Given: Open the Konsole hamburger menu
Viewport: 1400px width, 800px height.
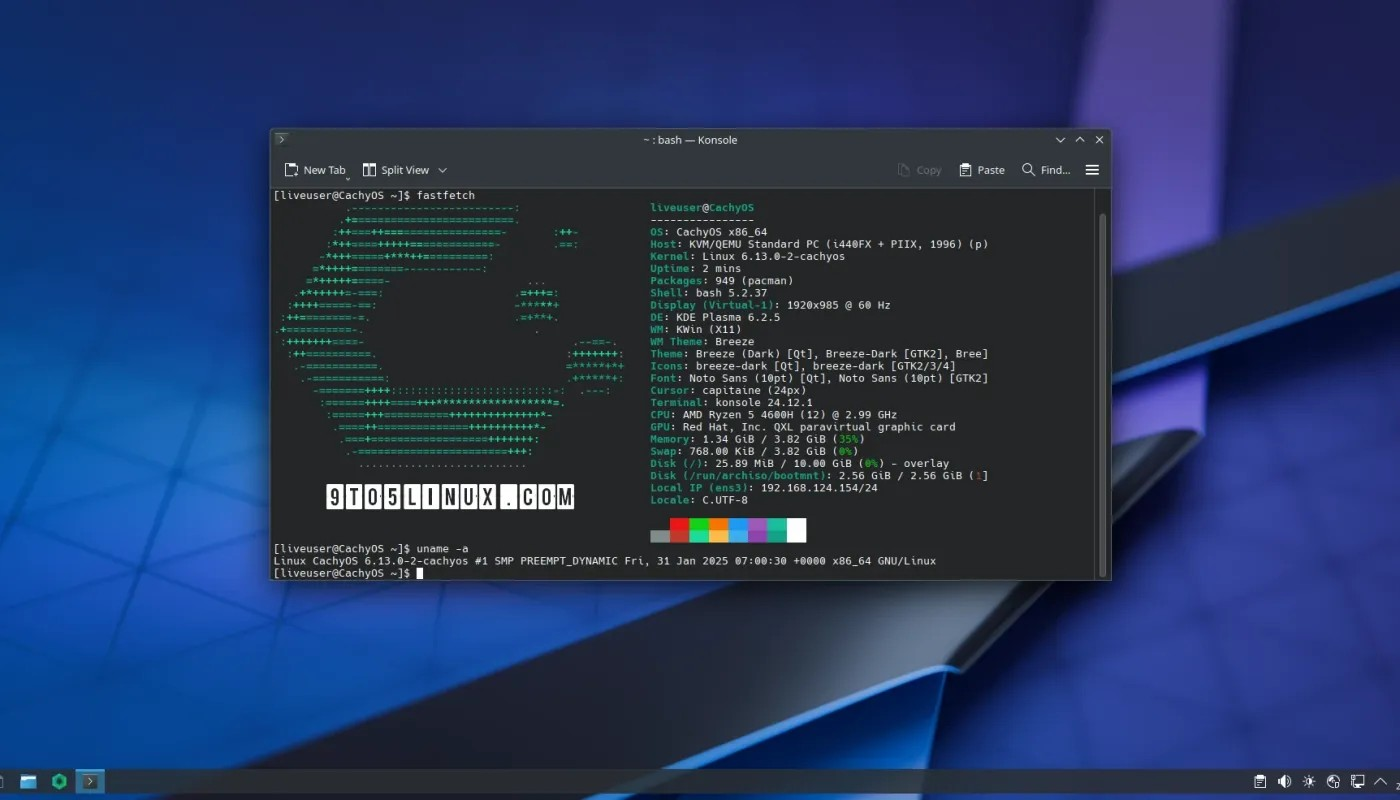Looking at the screenshot, I should coord(1091,170).
